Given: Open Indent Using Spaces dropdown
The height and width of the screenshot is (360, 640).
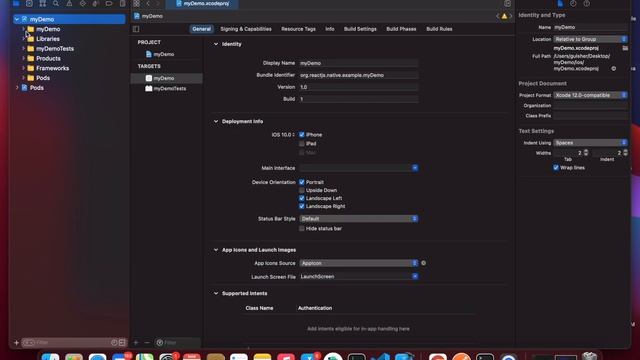Looking at the screenshot, I should tap(590, 143).
